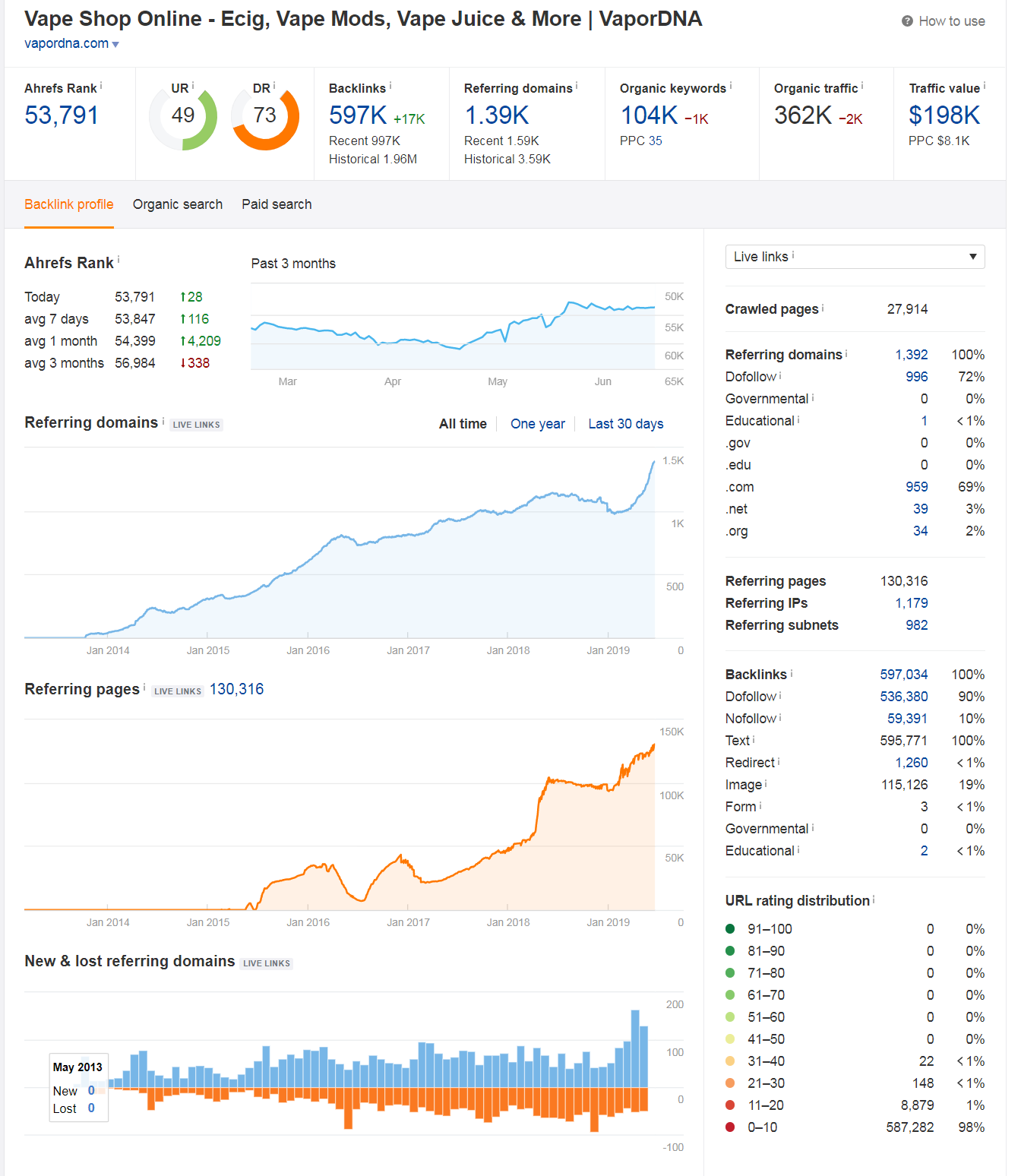Viewport: 1021px width, 1176px height.
Task: Open the 597K backlinks count link
Action: point(358,115)
